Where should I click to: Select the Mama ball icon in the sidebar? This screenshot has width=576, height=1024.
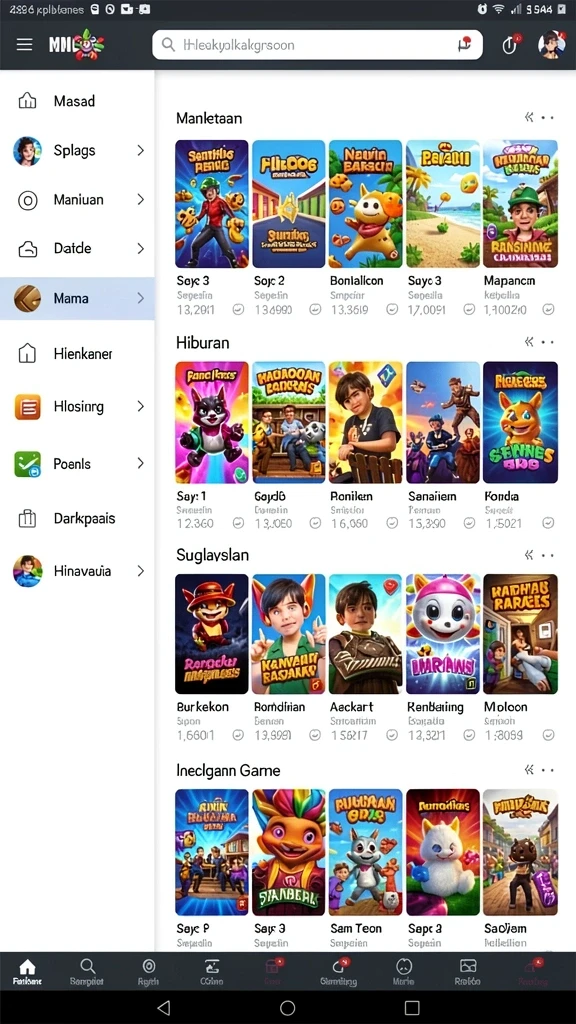click(x=27, y=298)
